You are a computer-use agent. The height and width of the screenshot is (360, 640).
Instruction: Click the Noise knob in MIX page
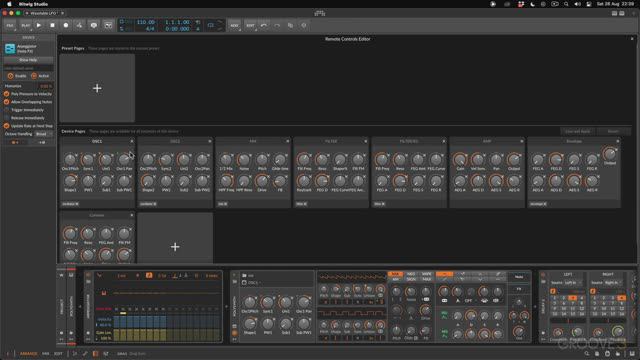244,160
